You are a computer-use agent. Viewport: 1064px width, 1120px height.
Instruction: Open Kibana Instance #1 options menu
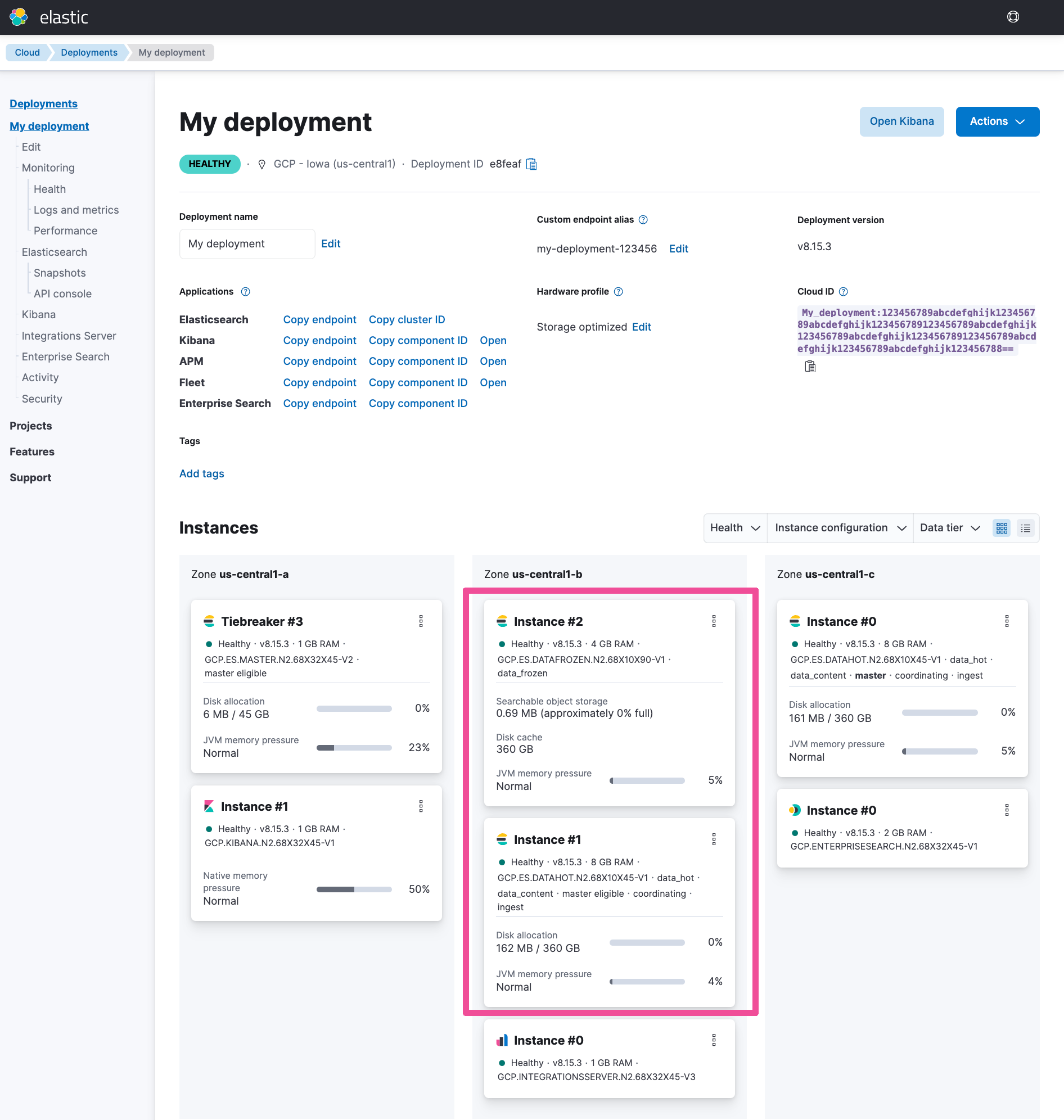(x=421, y=806)
